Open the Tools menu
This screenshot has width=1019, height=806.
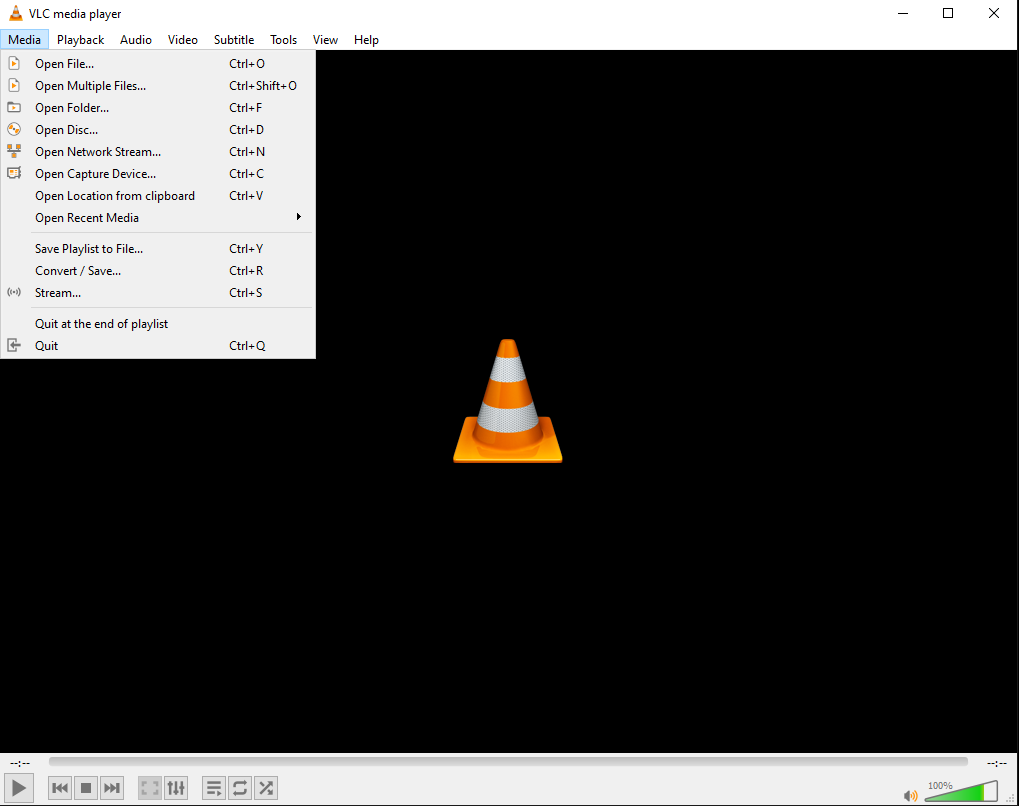(283, 40)
